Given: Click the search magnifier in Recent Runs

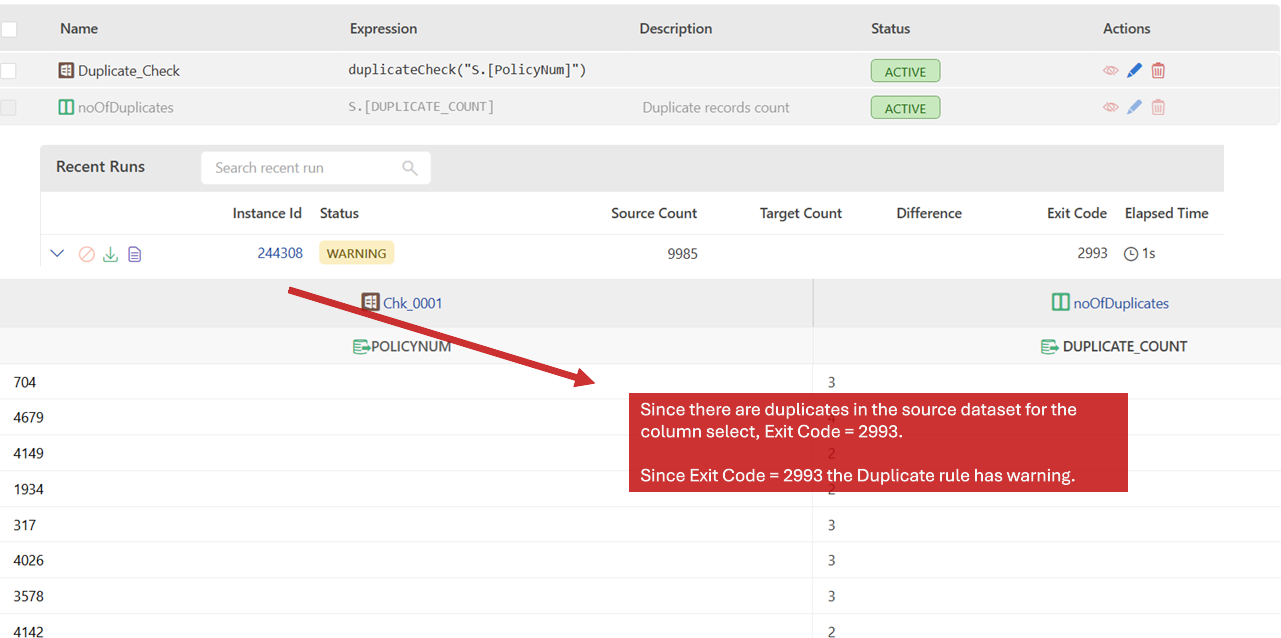Looking at the screenshot, I should (410, 168).
